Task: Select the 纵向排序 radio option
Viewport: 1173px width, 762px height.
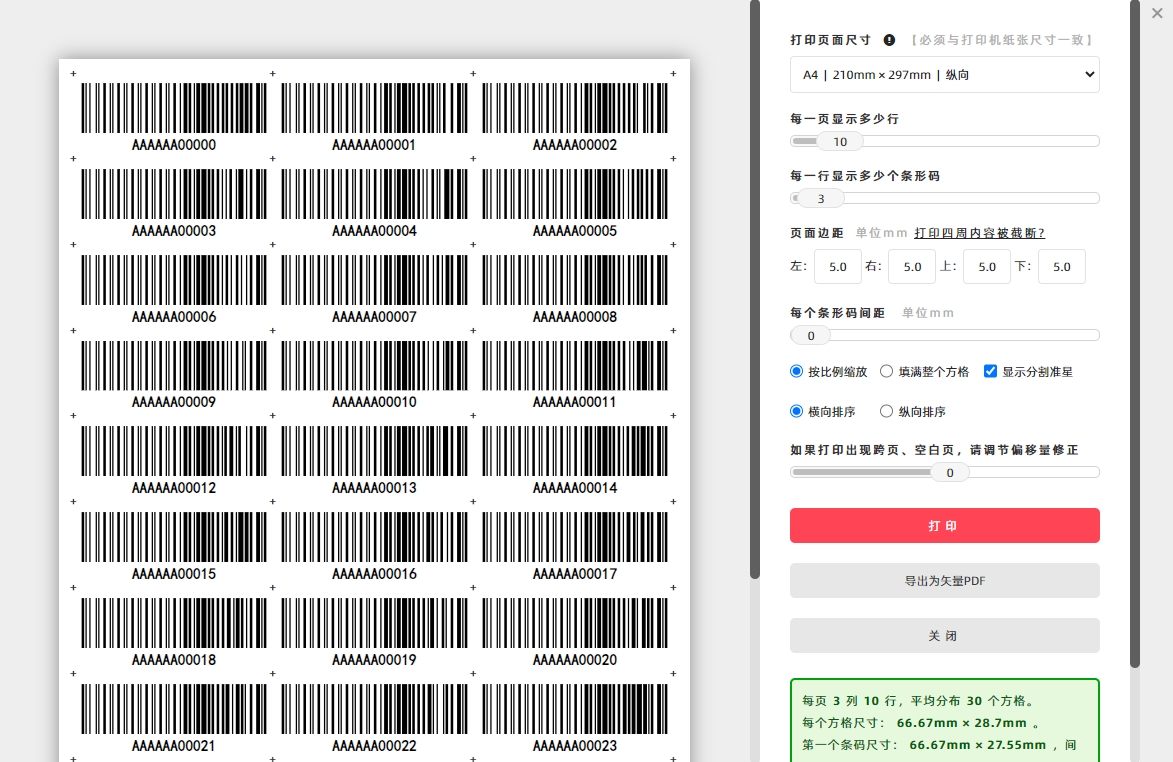Action: (886, 411)
